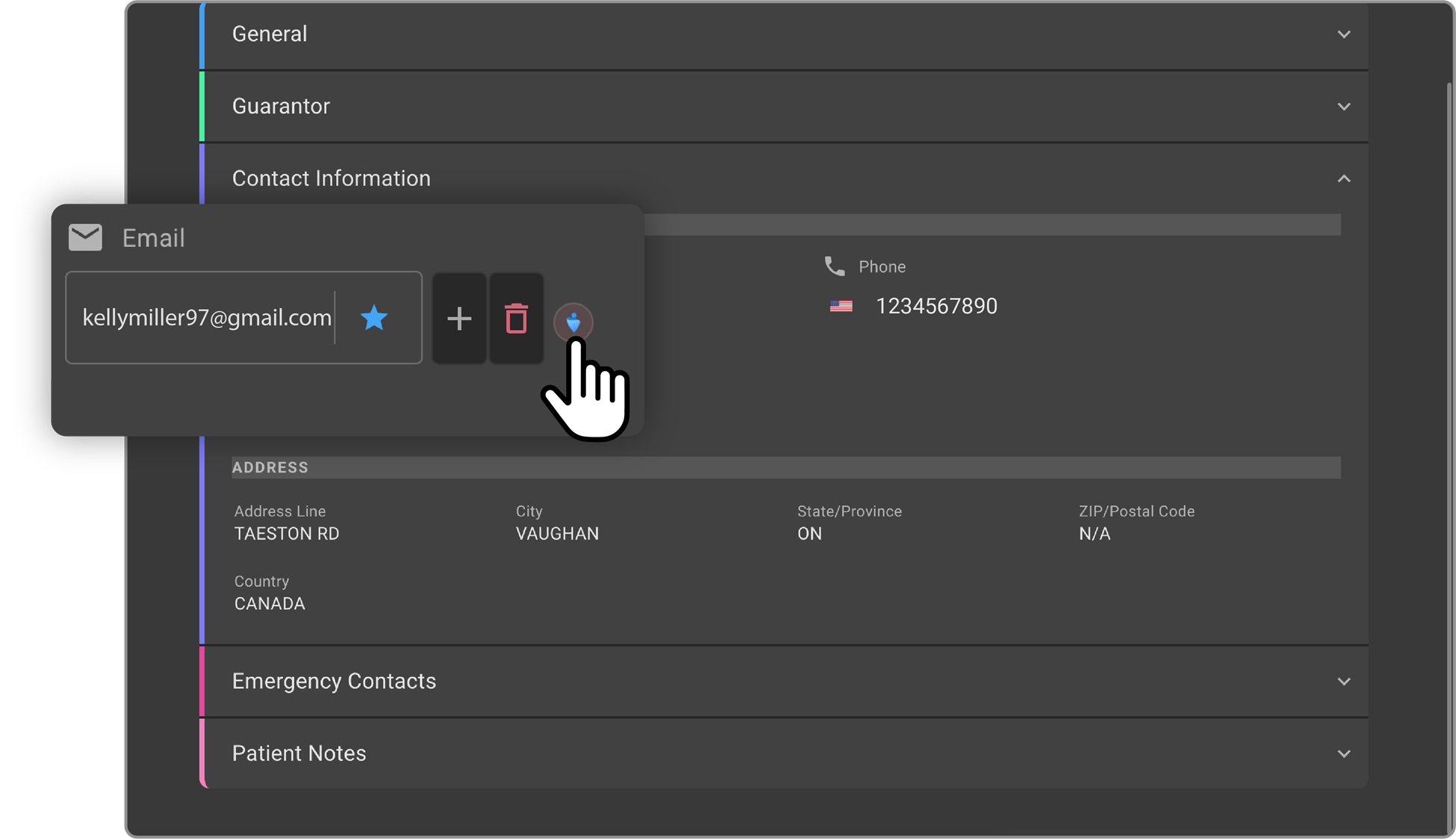Click the round blue marker button
1456x839 pixels.
(573, 322)
